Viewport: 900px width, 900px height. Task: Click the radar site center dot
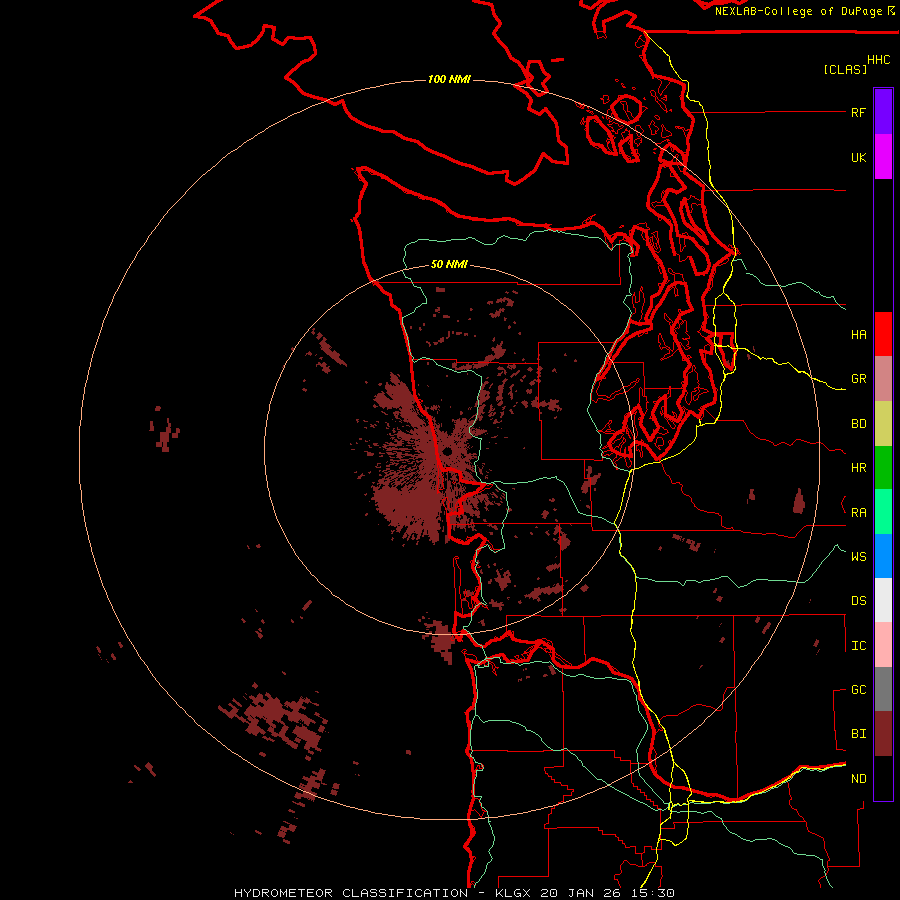(x=448, y=451)
